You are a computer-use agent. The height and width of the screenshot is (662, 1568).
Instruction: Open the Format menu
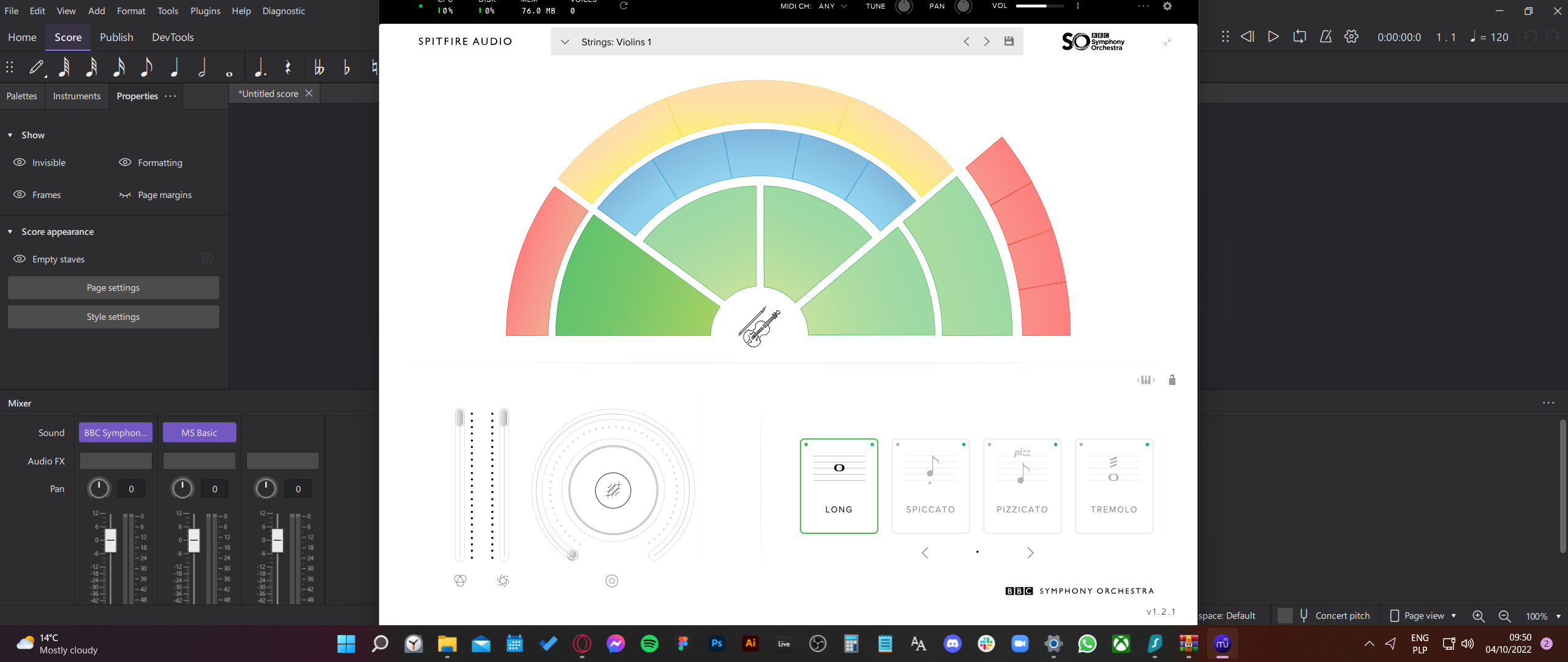(x=131, y=10)
